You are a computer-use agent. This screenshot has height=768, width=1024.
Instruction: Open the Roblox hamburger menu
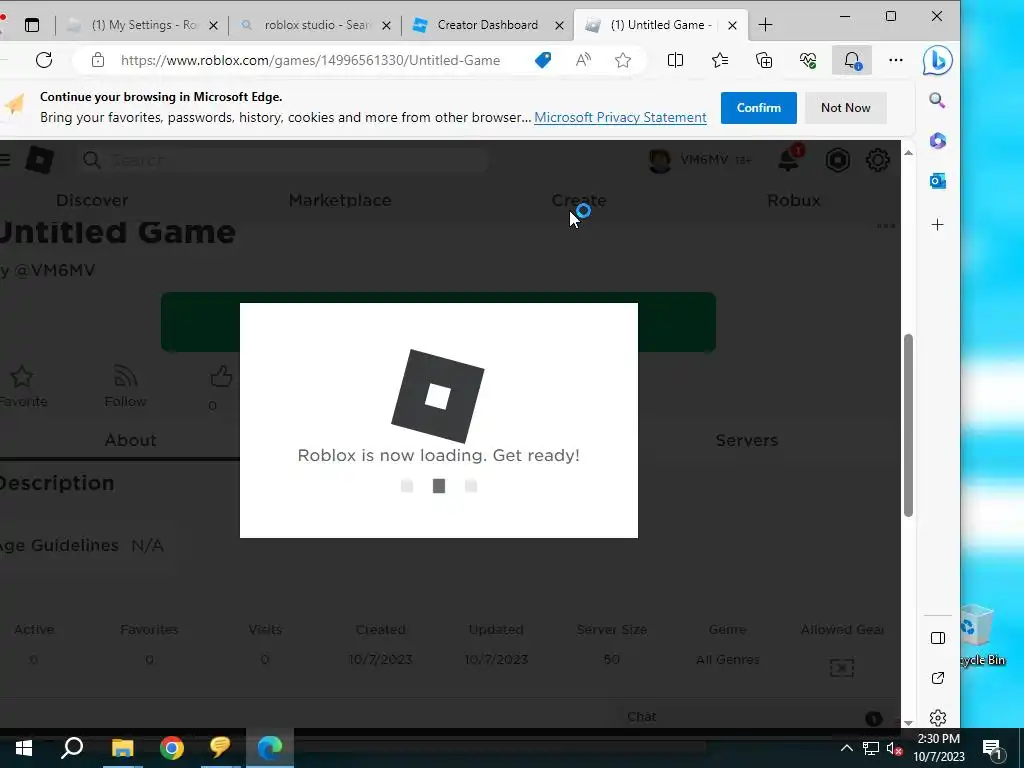tap(5, 160)
